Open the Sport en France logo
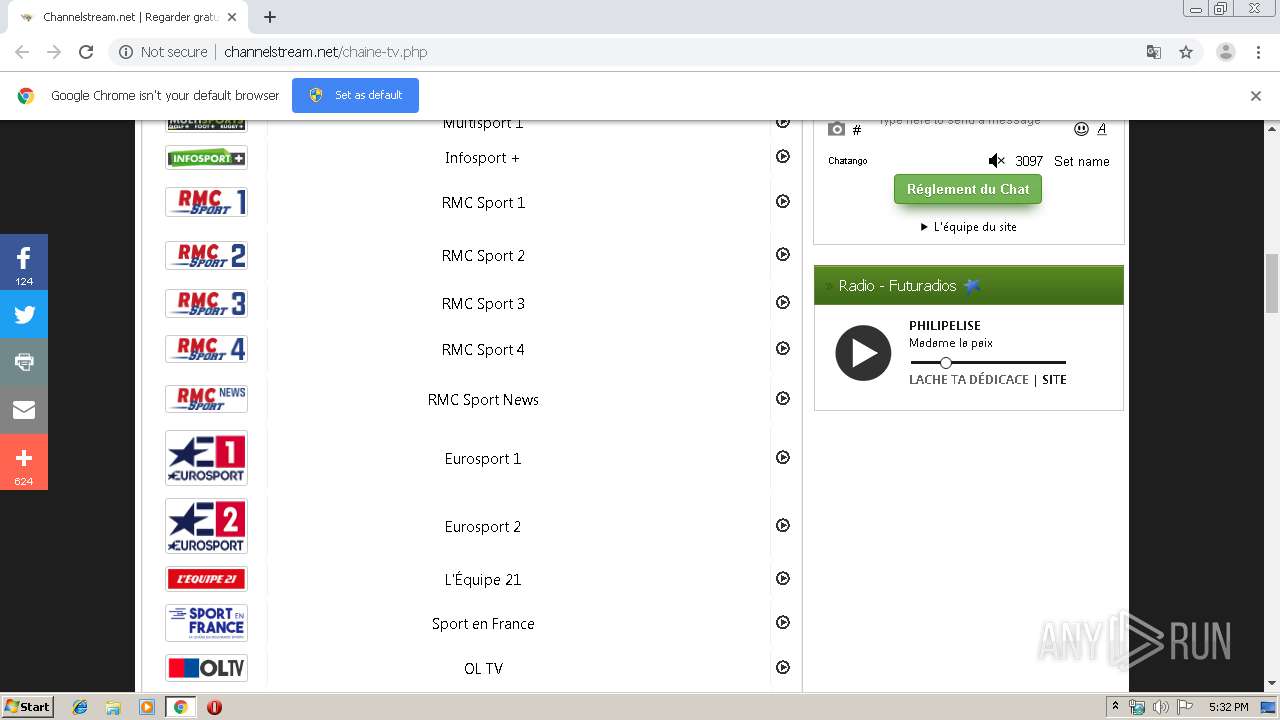Image resolution: width=1280 pixels, height=720 pixels. (206, 623)
